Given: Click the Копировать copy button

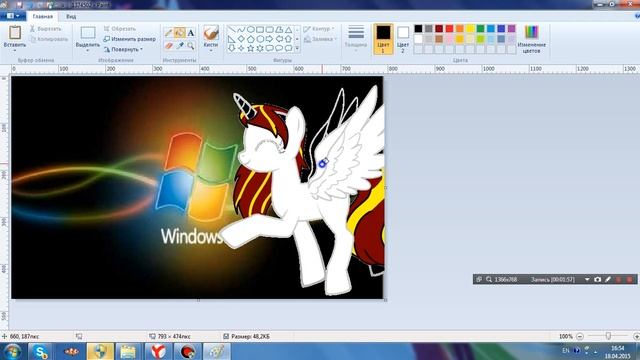Looking at the screenshot, I should pyautogui.click(x=49, y=39).
